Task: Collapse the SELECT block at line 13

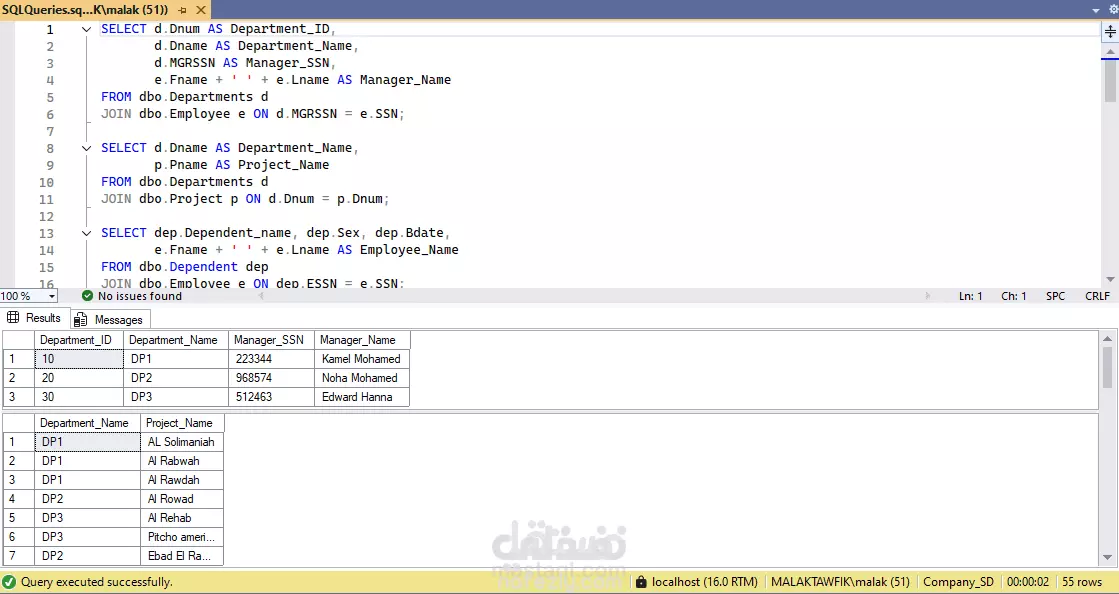Action: (86, 233)
